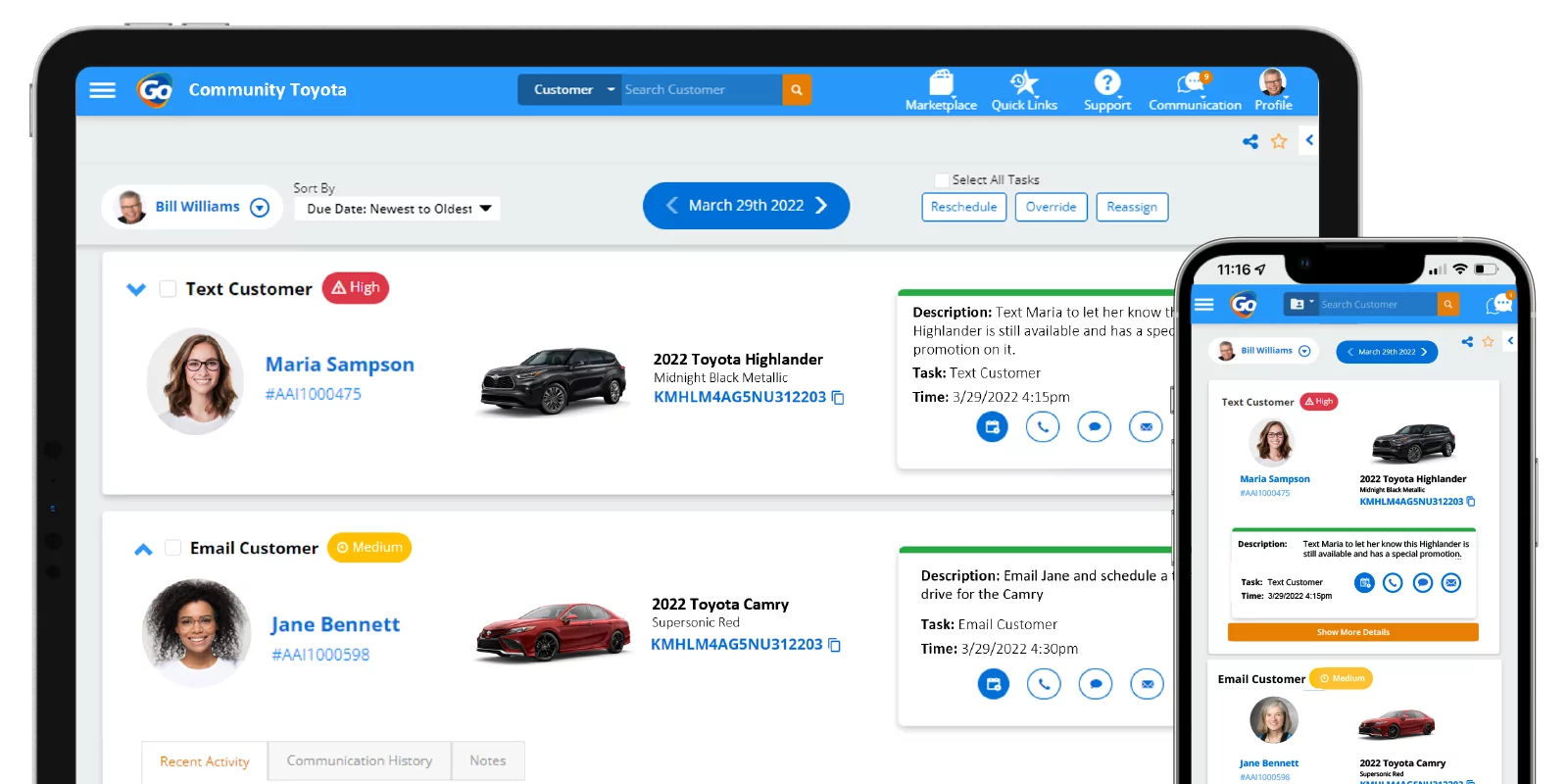
Task: Click calendar icon in Text Customer task
Action: [x=992, y=426]
